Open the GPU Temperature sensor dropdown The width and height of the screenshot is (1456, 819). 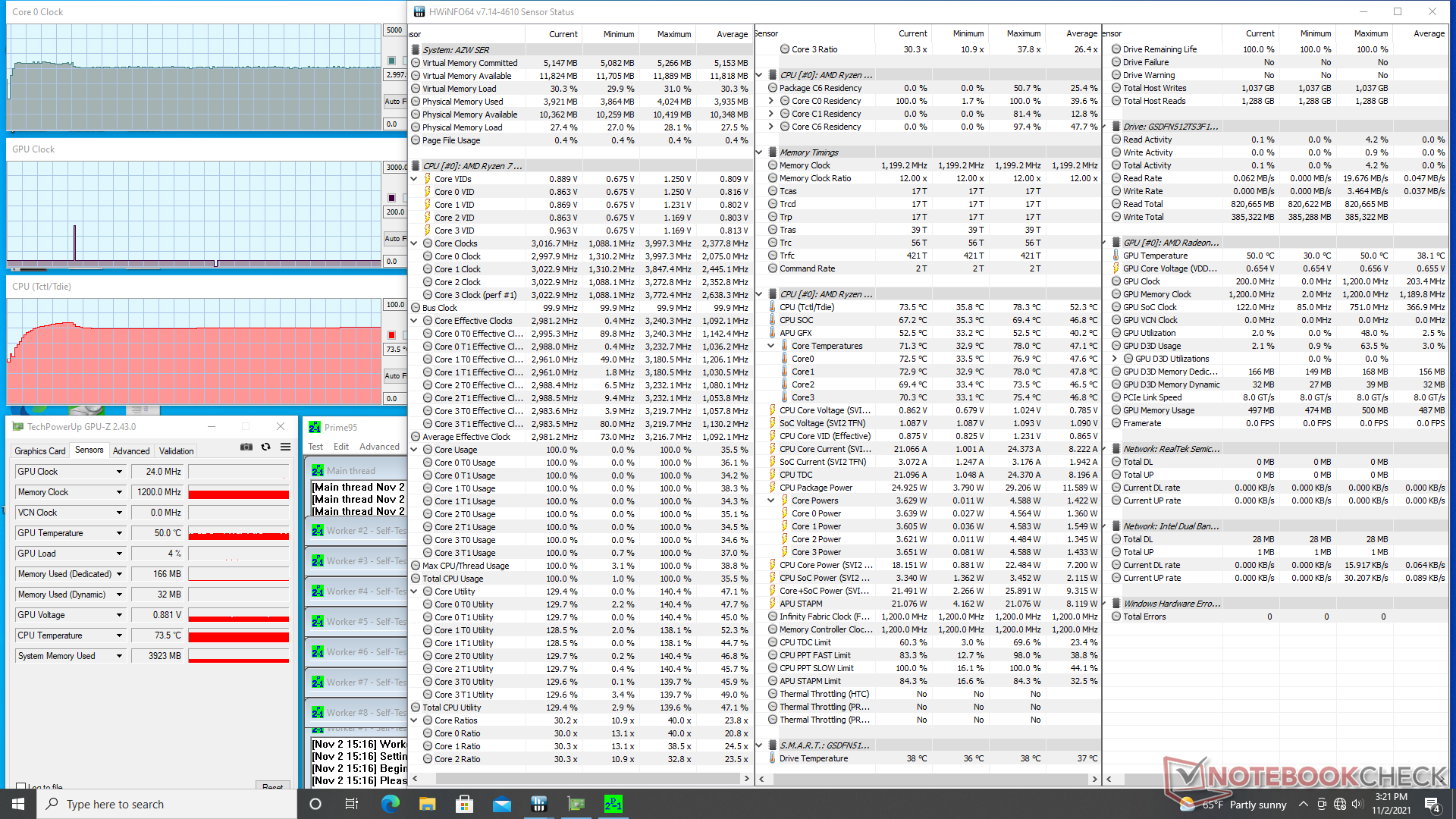point(119,533)
